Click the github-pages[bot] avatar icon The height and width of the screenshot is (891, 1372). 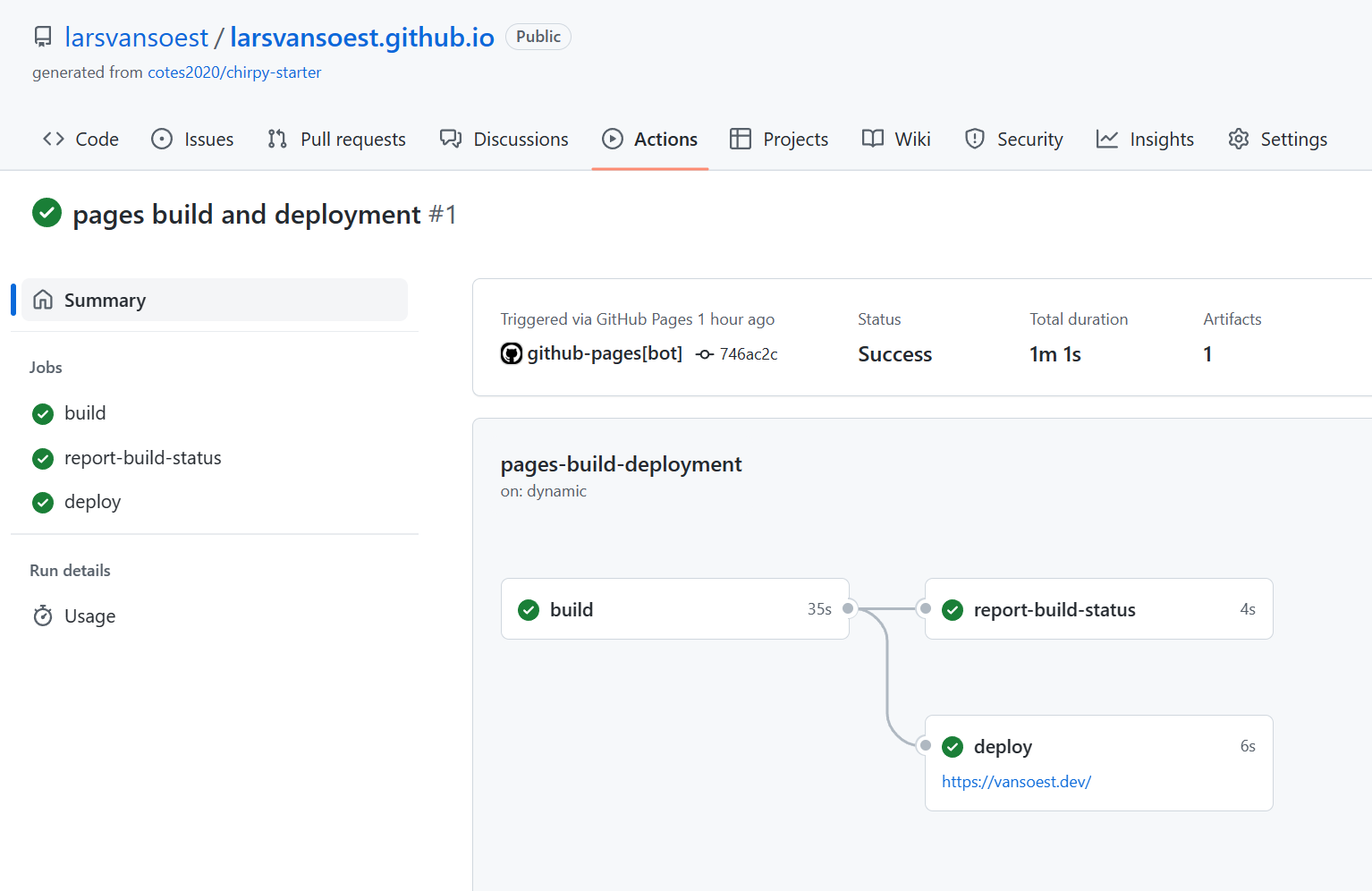click(x=511, y=352)
